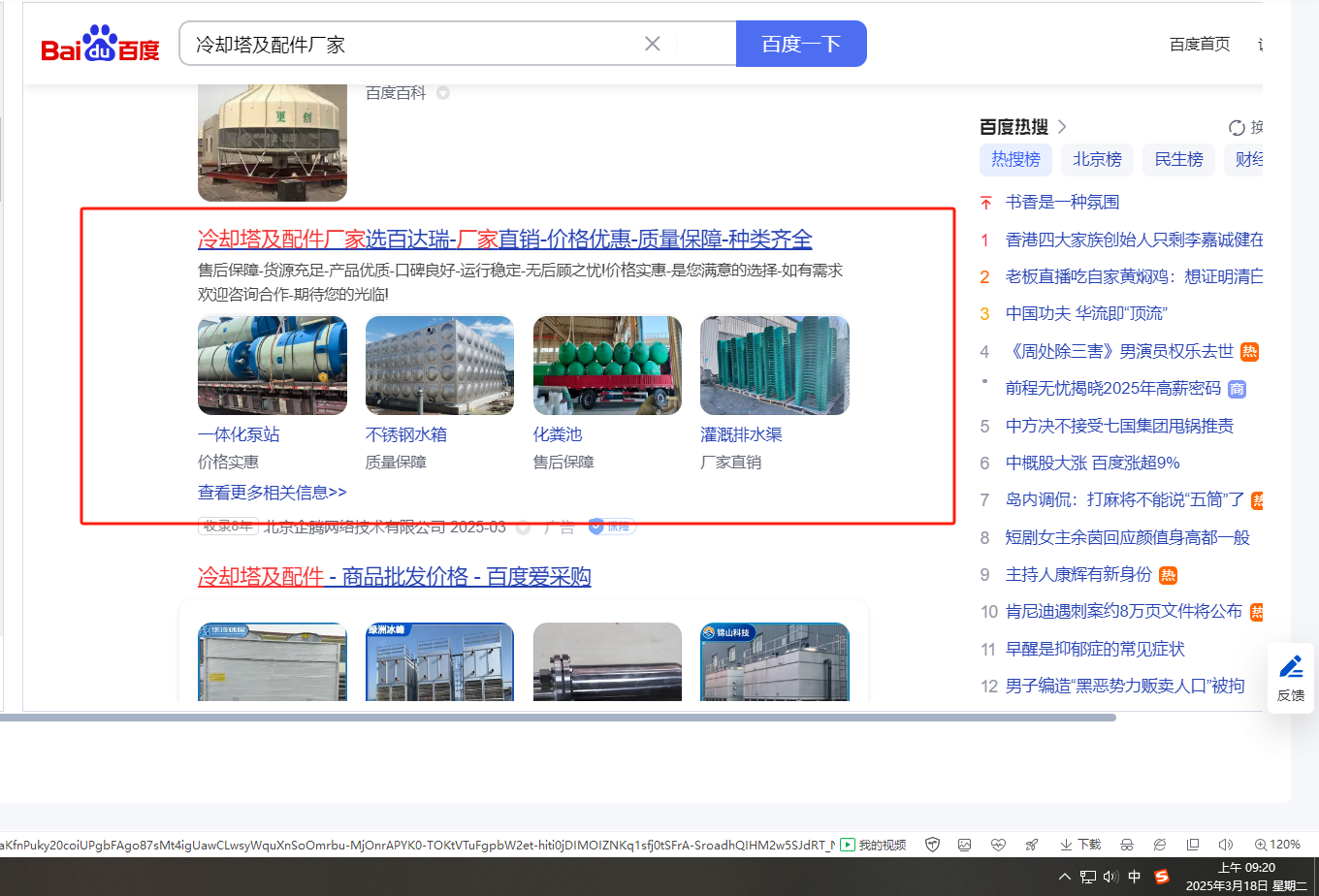Click the incognito glasses icon in status bar

[1127, 845]
